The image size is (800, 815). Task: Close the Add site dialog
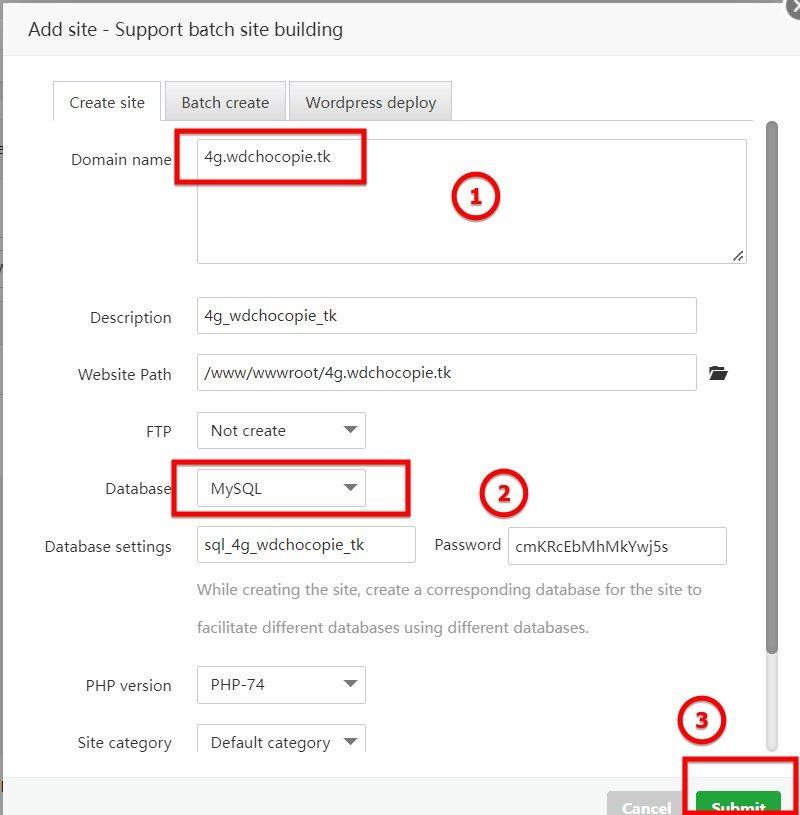click(x=790, y=4)
